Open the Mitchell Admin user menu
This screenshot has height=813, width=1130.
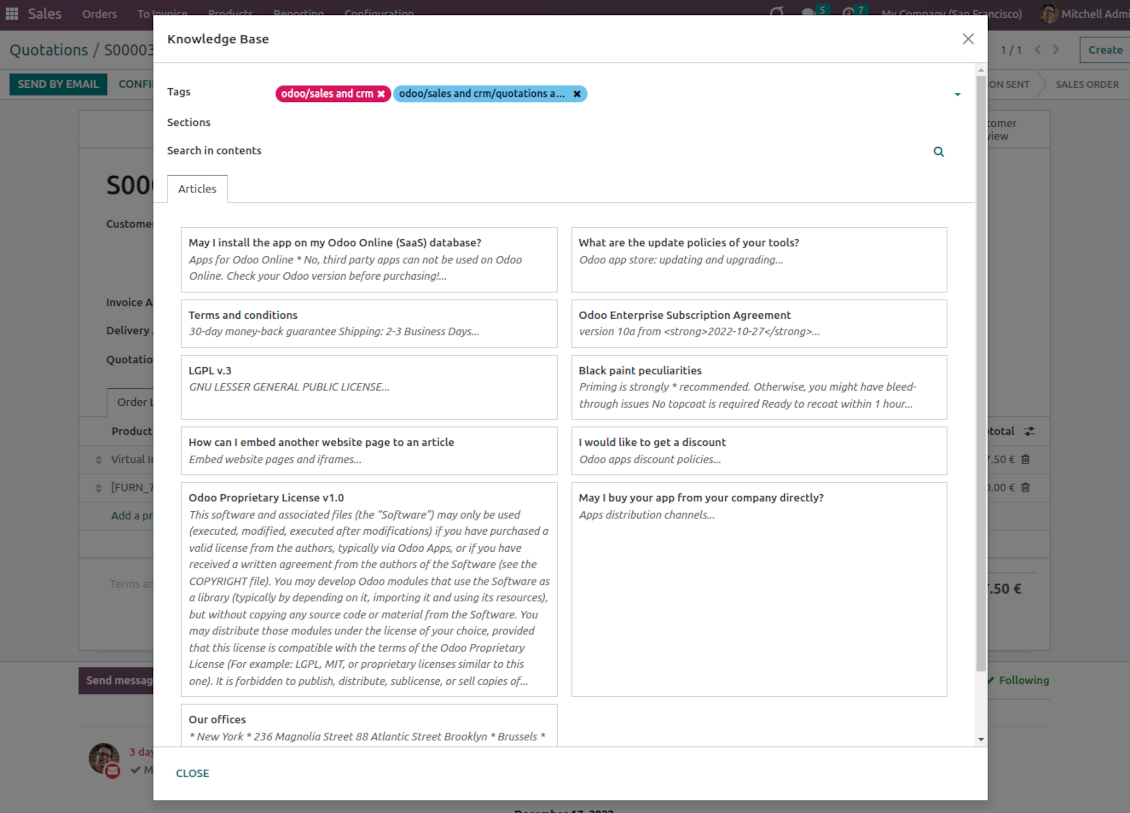coord(1084,14)
